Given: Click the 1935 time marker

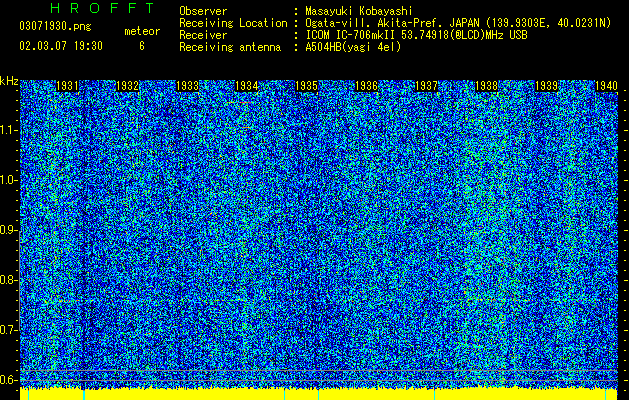Looking at the screenshot, I should point(306,86).
